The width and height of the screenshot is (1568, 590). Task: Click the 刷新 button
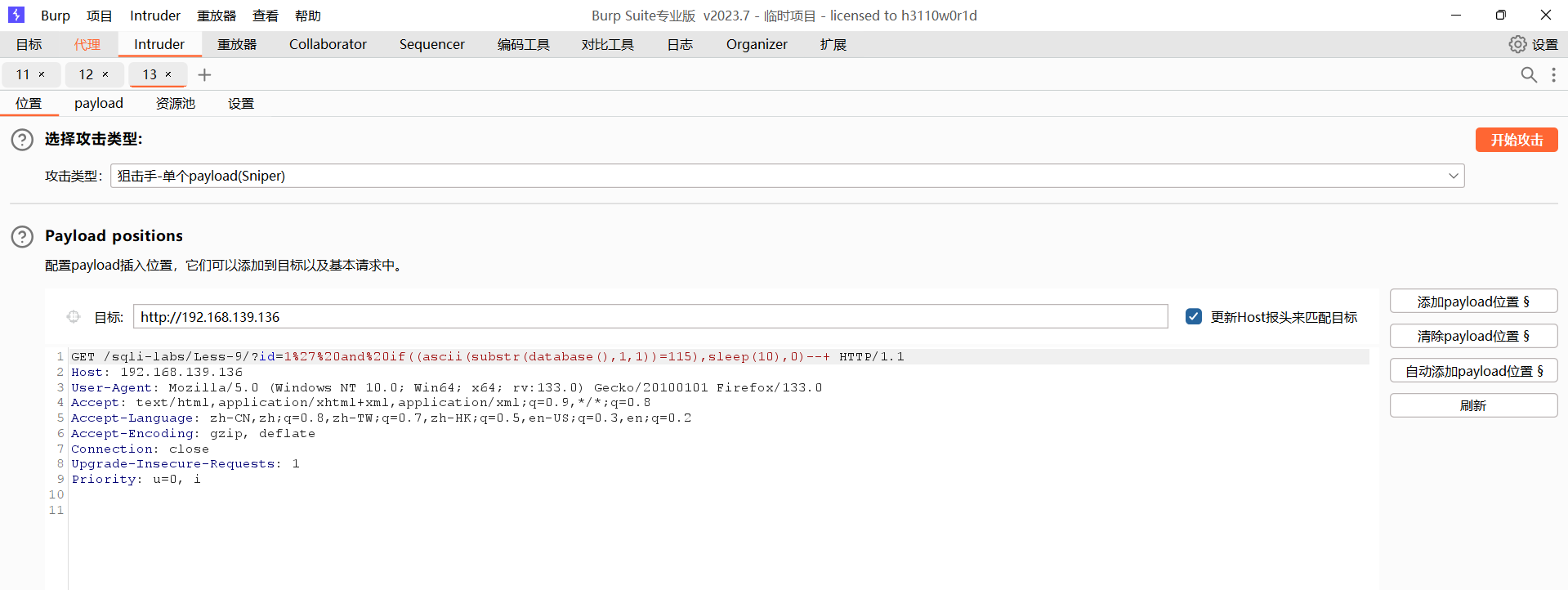1473,405
